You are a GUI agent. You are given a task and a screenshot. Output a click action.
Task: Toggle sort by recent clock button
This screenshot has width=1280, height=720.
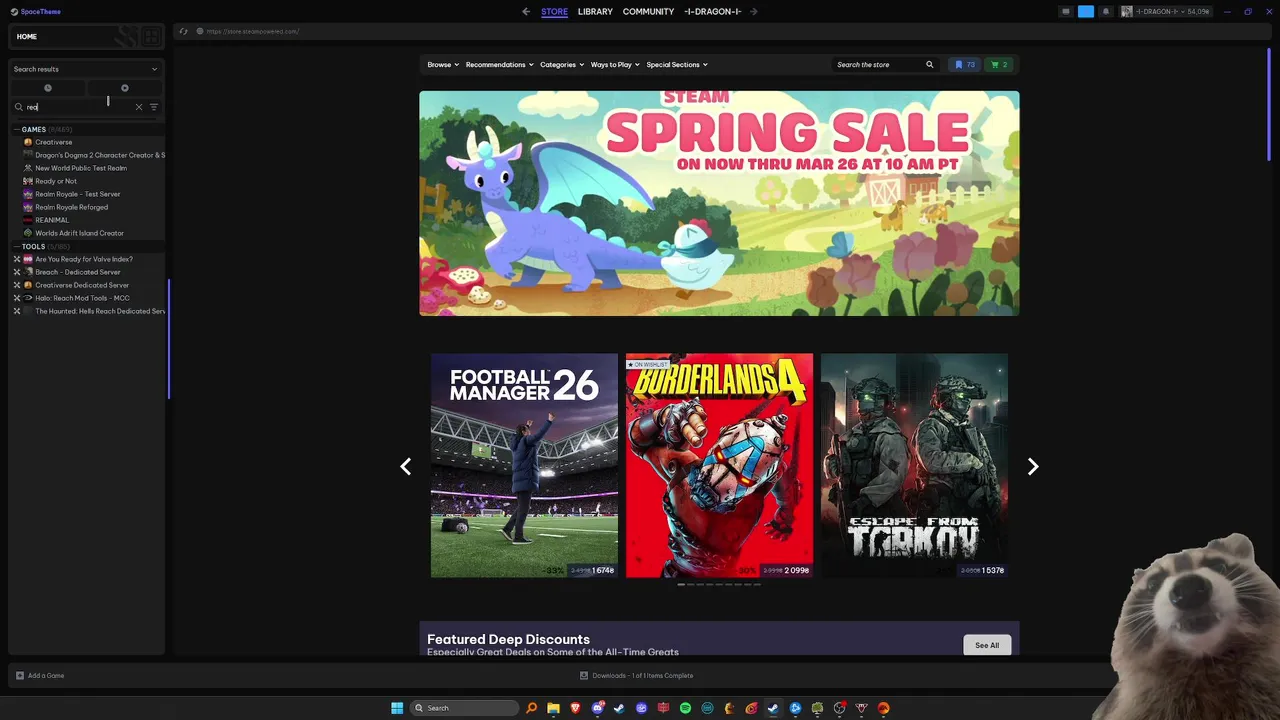[x=47, y=88]
